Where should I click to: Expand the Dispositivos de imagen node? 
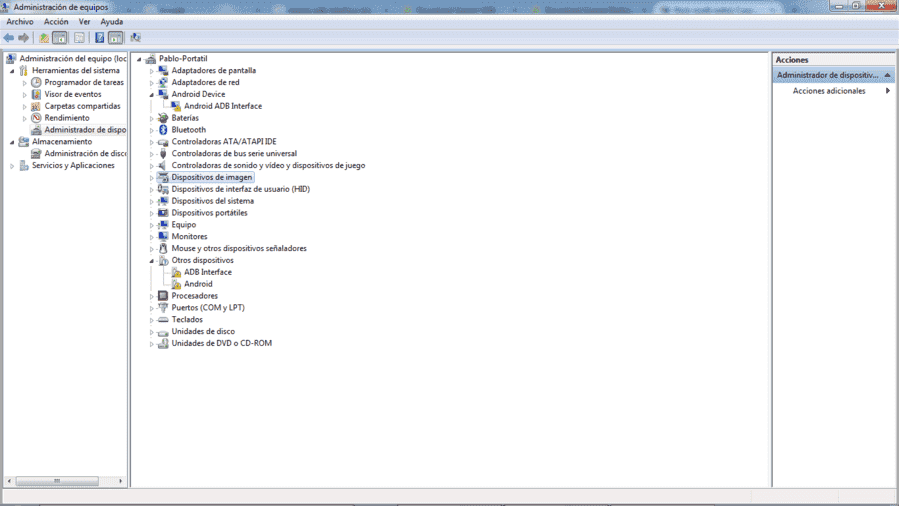[151, 178]
